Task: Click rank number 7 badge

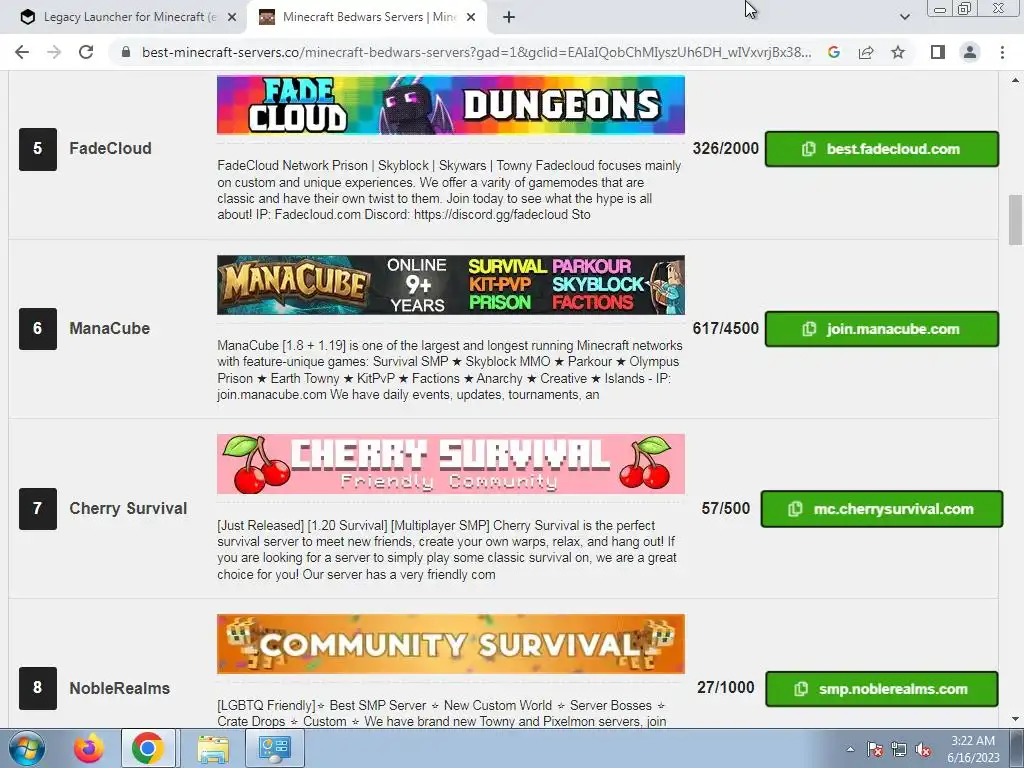Action: click(38, 509)
